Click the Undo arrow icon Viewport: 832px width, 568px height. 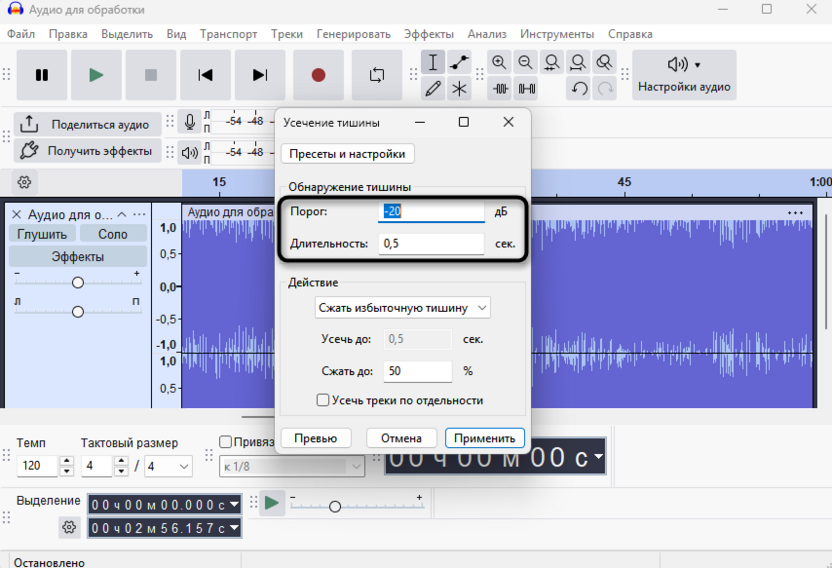click(579, 89)
